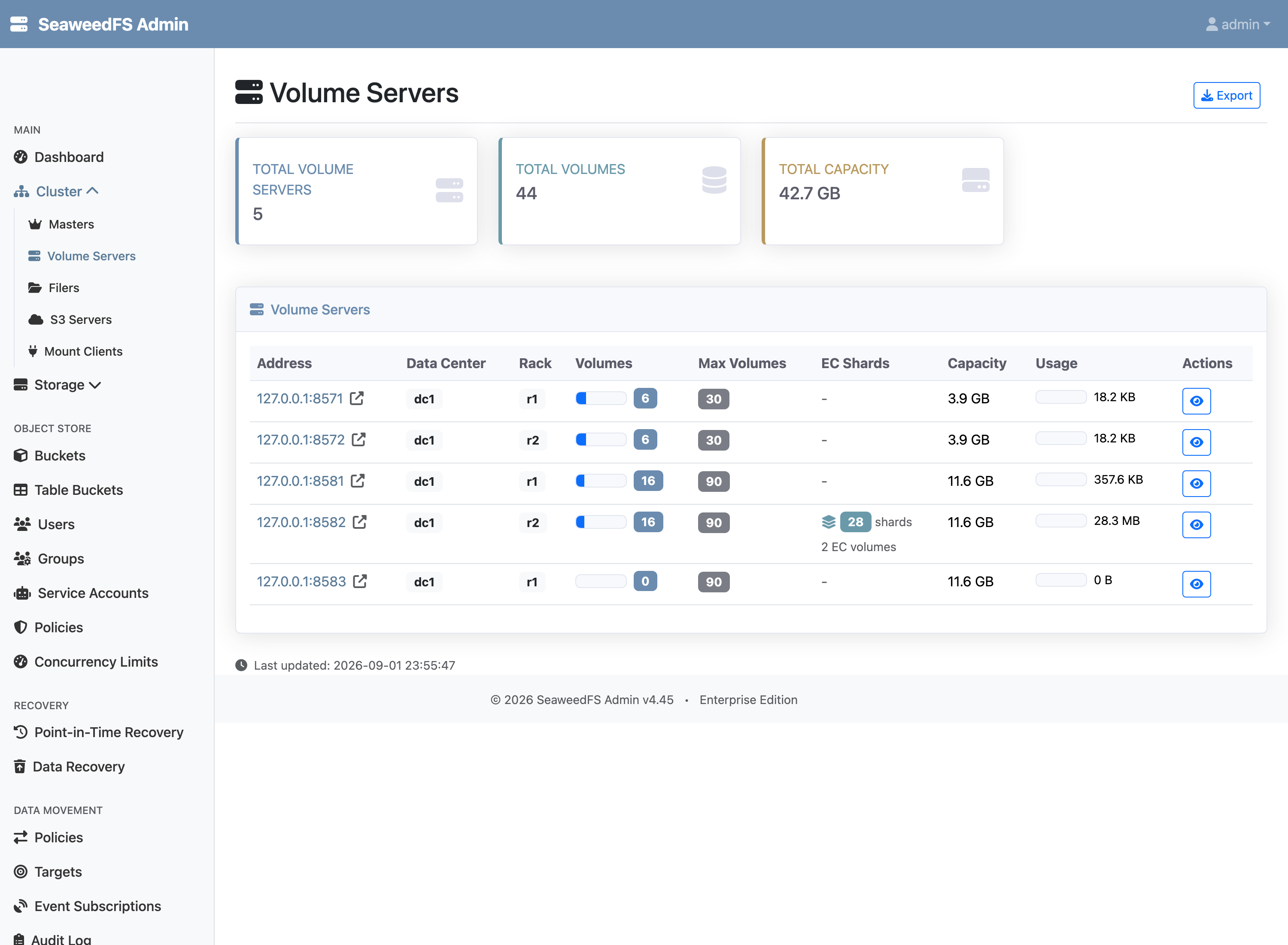Open Event Subscriptions page

coord(88,905)
